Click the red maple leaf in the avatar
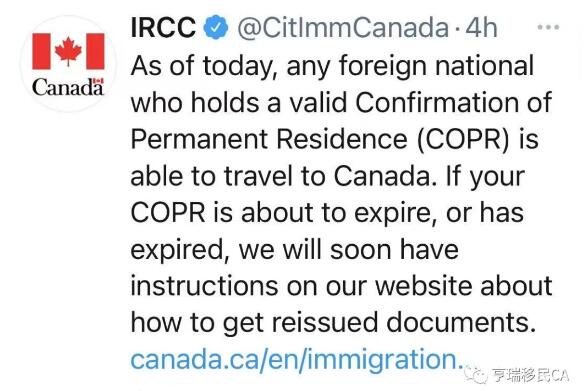 (x=68, y=51)
